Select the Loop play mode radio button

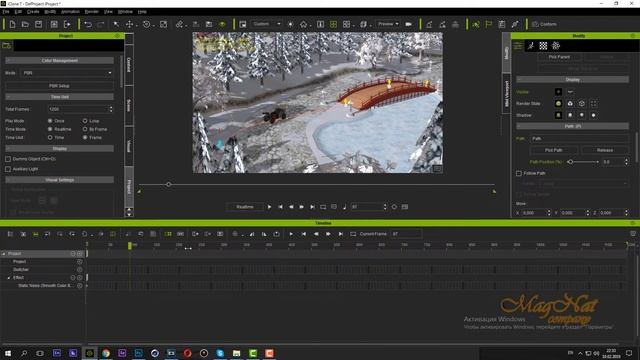point(85,121)
